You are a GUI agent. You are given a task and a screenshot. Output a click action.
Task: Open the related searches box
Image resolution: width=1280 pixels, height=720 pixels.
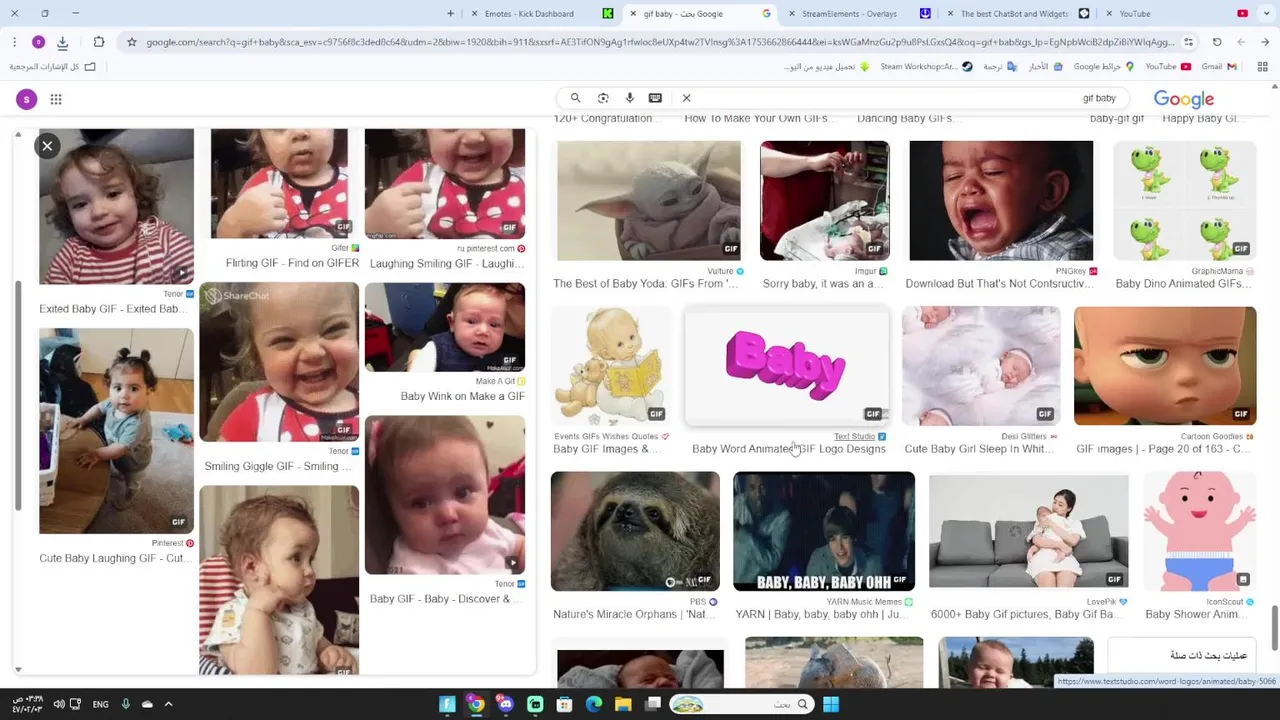pyautogui.click(x=1182, y=656)
